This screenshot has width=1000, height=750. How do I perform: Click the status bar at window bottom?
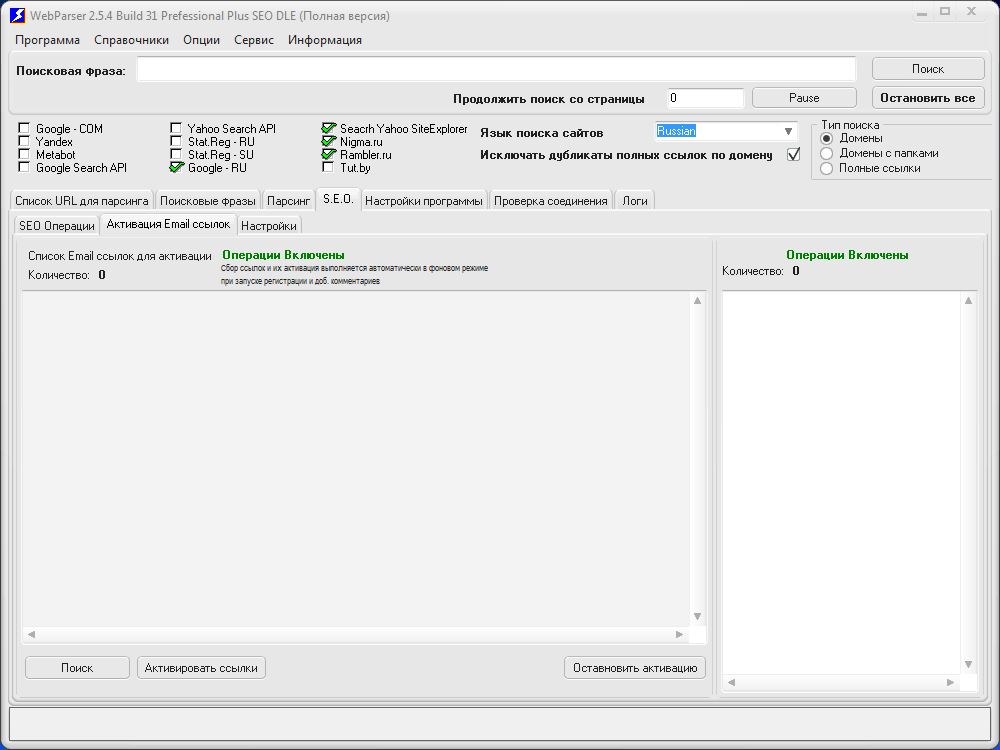499,724
